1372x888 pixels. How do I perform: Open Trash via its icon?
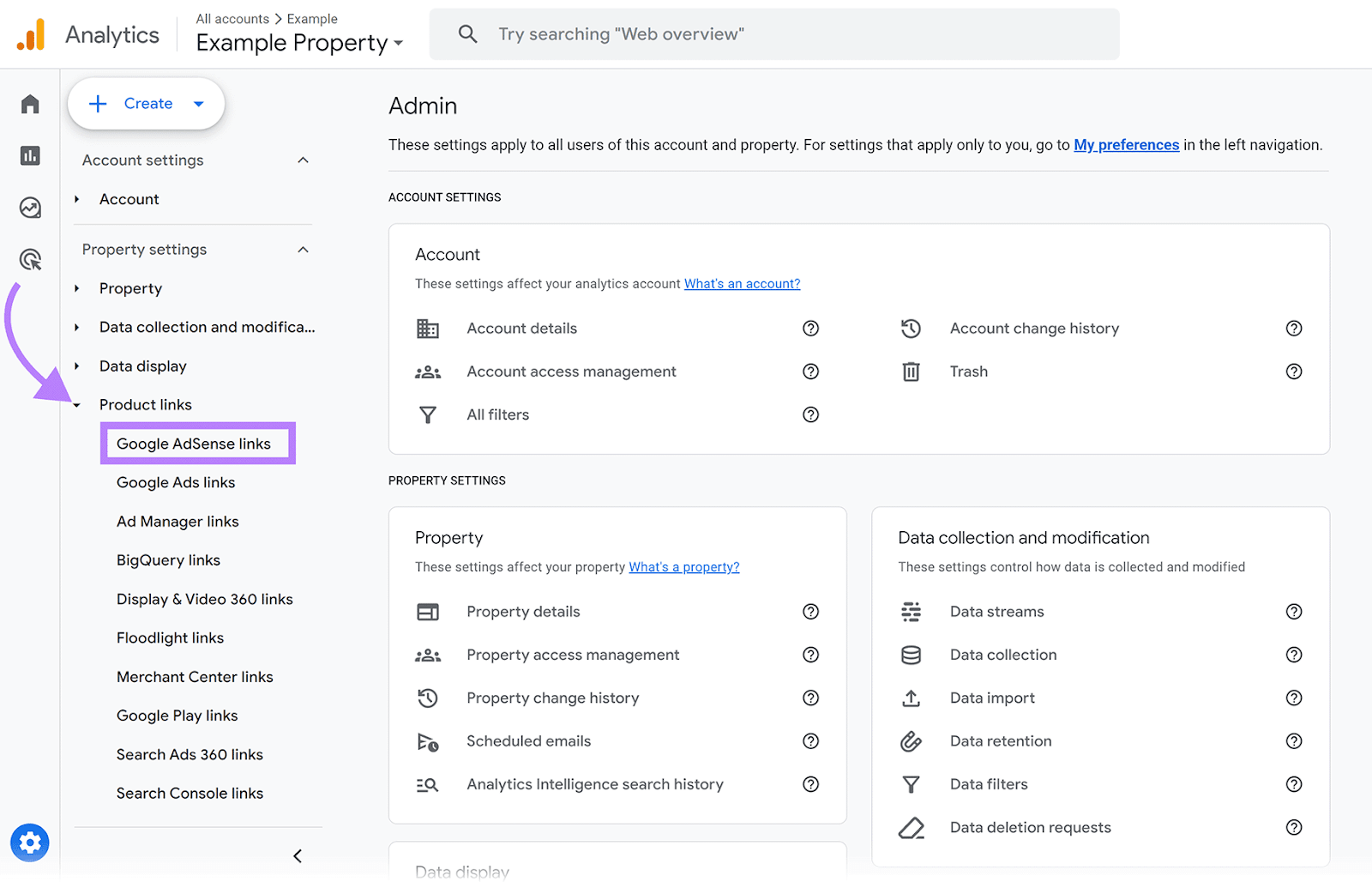point(911,372)
